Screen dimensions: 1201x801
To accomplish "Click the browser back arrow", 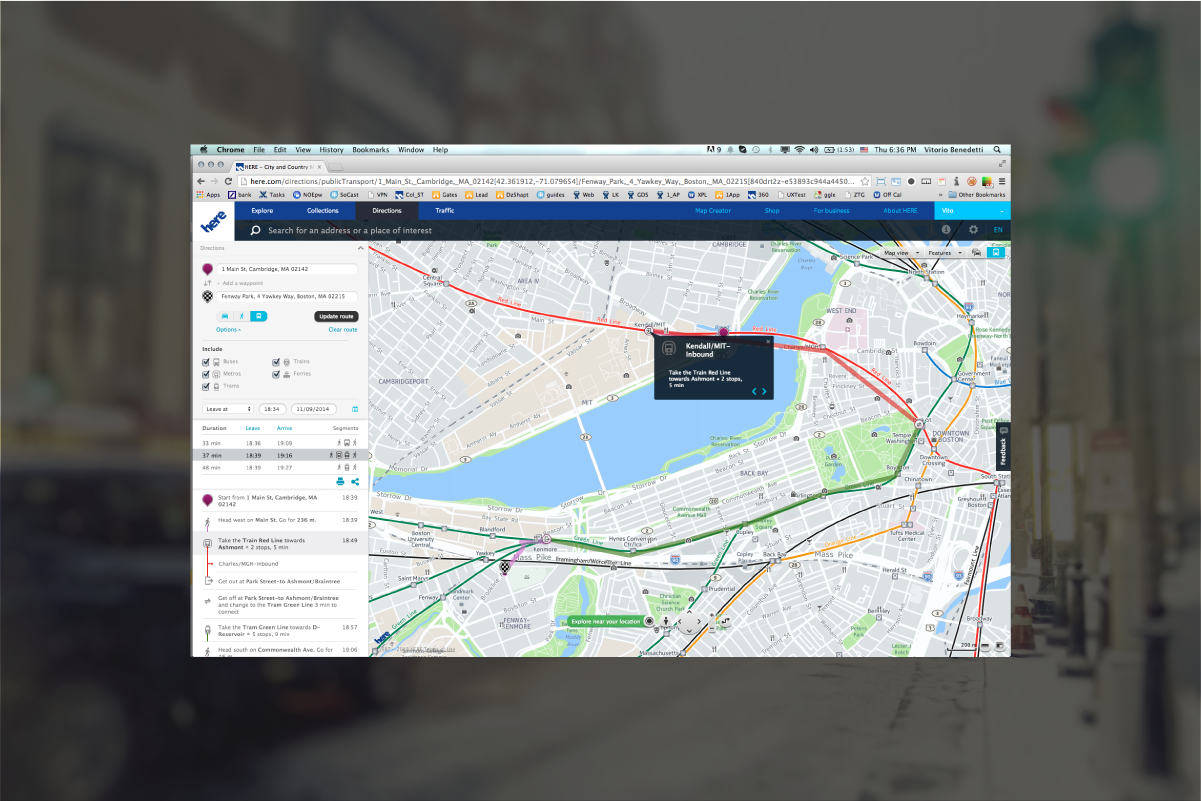I will click(x=200, y=181).
